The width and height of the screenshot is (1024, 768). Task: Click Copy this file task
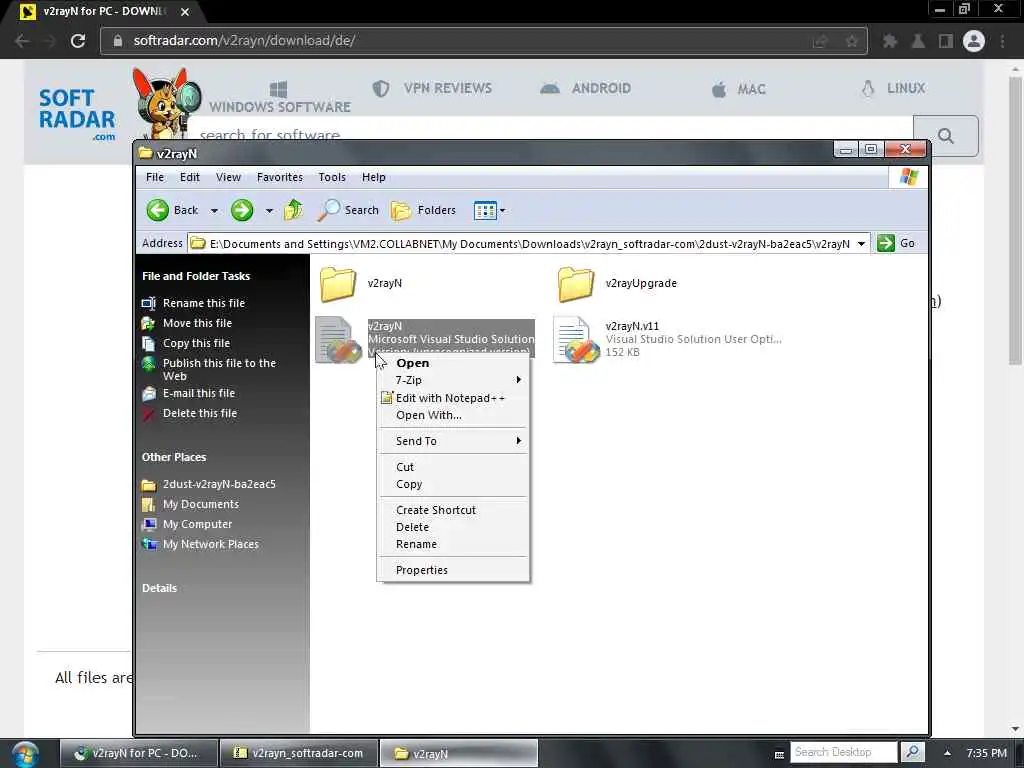tap(196, 343)
